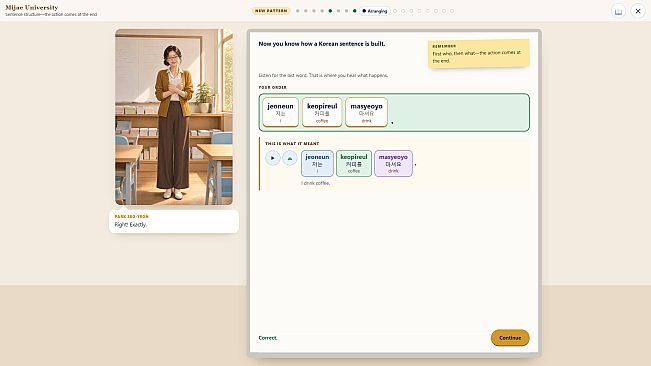Image resolution: width=651 pixels, height=366 pixels.
Task: Open the book icon in top bar
Action: pos(618,11)
